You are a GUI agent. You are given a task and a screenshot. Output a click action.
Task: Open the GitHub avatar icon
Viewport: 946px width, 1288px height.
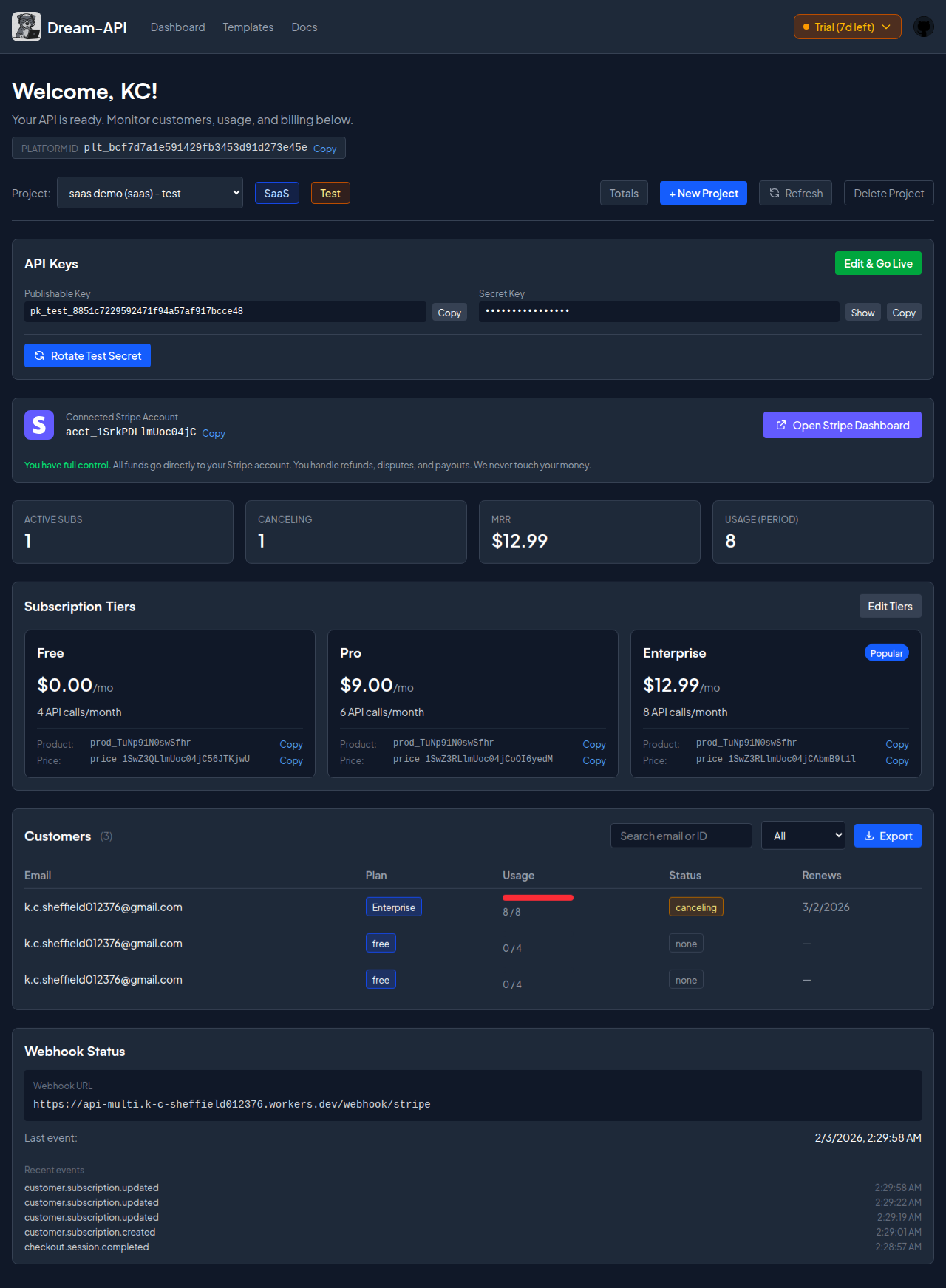click(924, 27)
